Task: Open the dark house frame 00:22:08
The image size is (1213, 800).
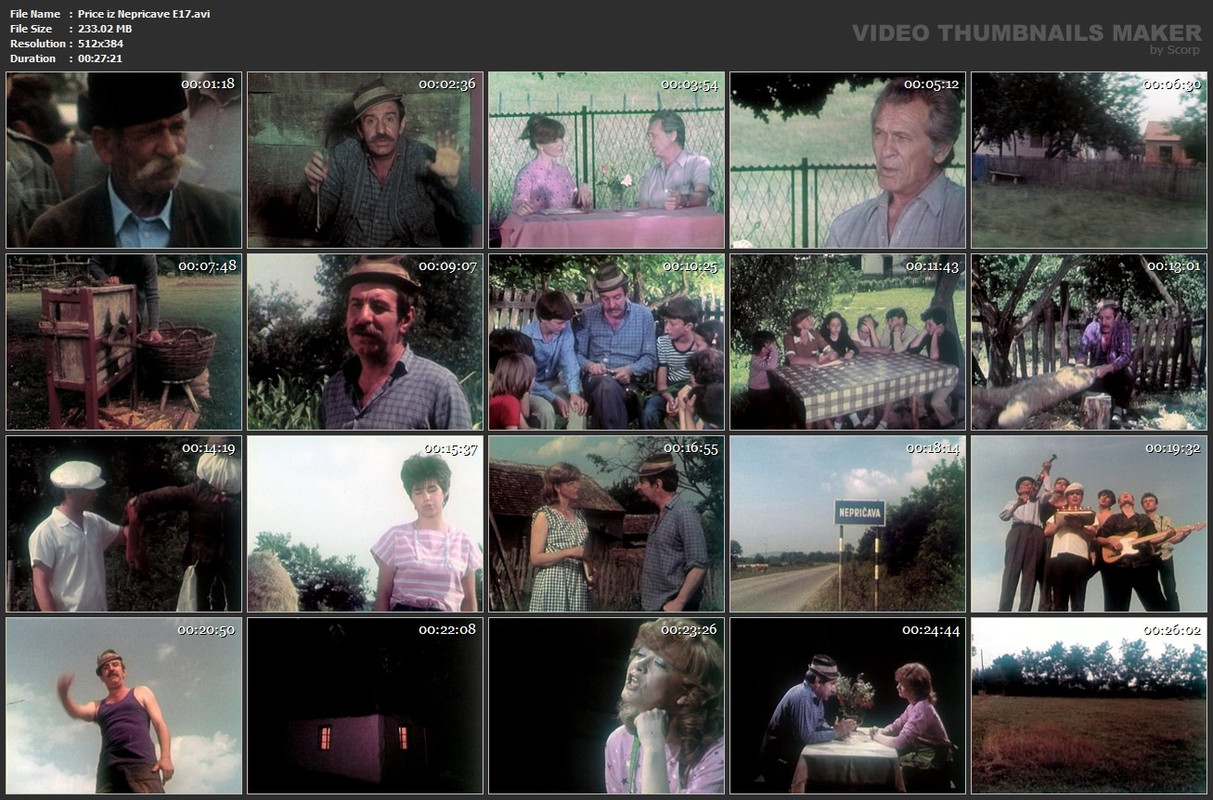Action: pyautogui.click(x=365, y=706)
